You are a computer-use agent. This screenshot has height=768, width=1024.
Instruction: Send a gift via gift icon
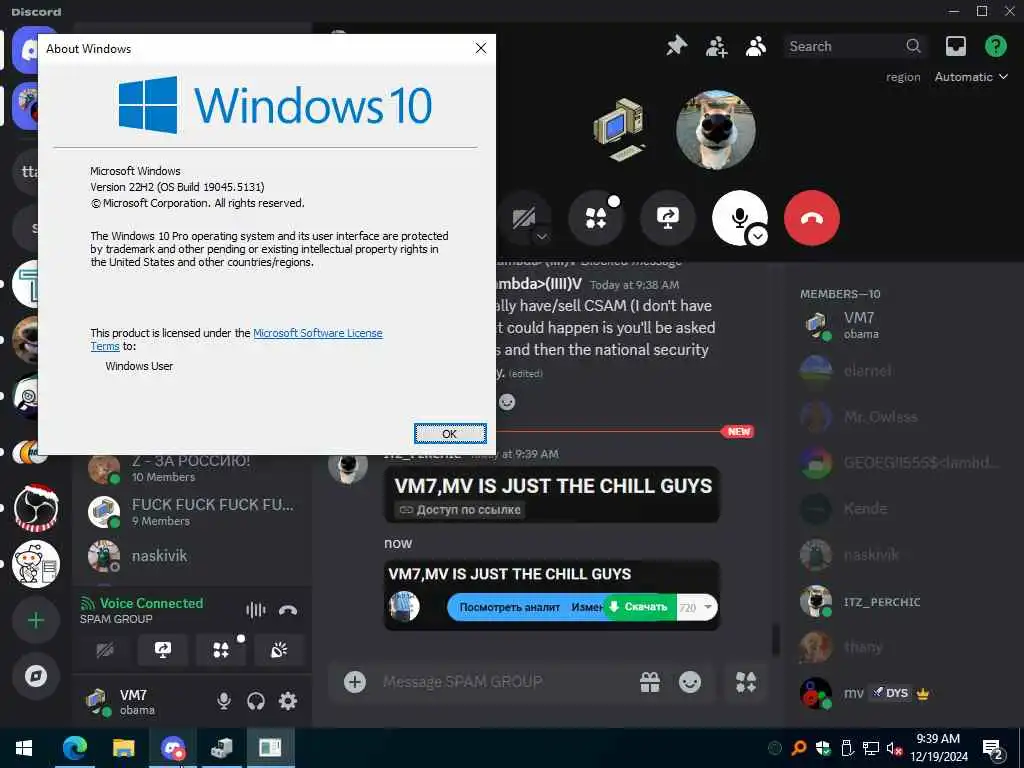click(x=650, y=682)
